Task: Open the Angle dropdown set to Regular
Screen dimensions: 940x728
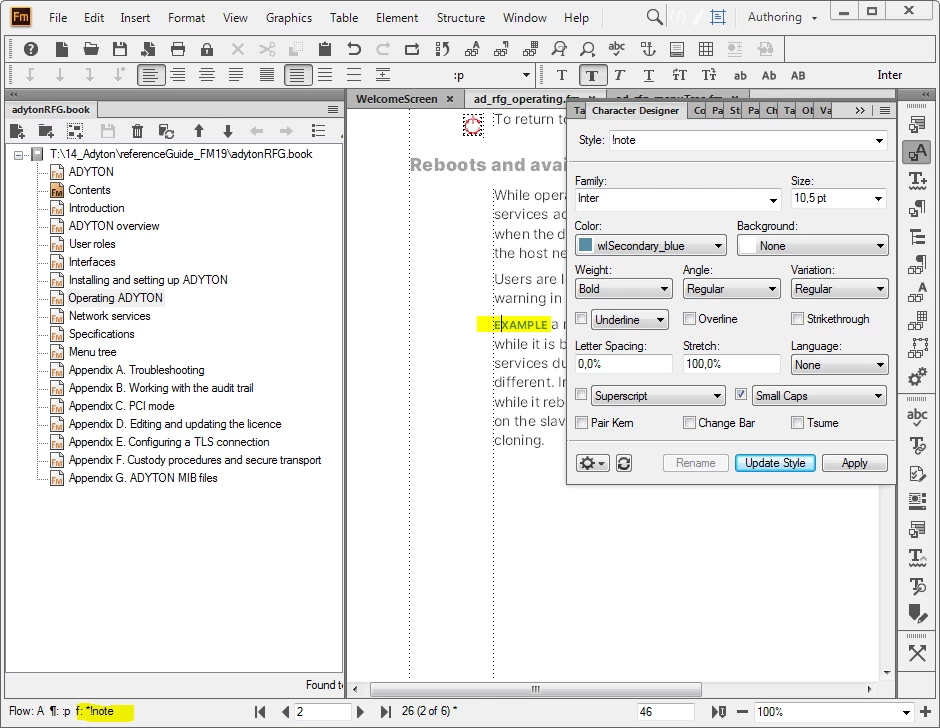Action: point(731,289)
